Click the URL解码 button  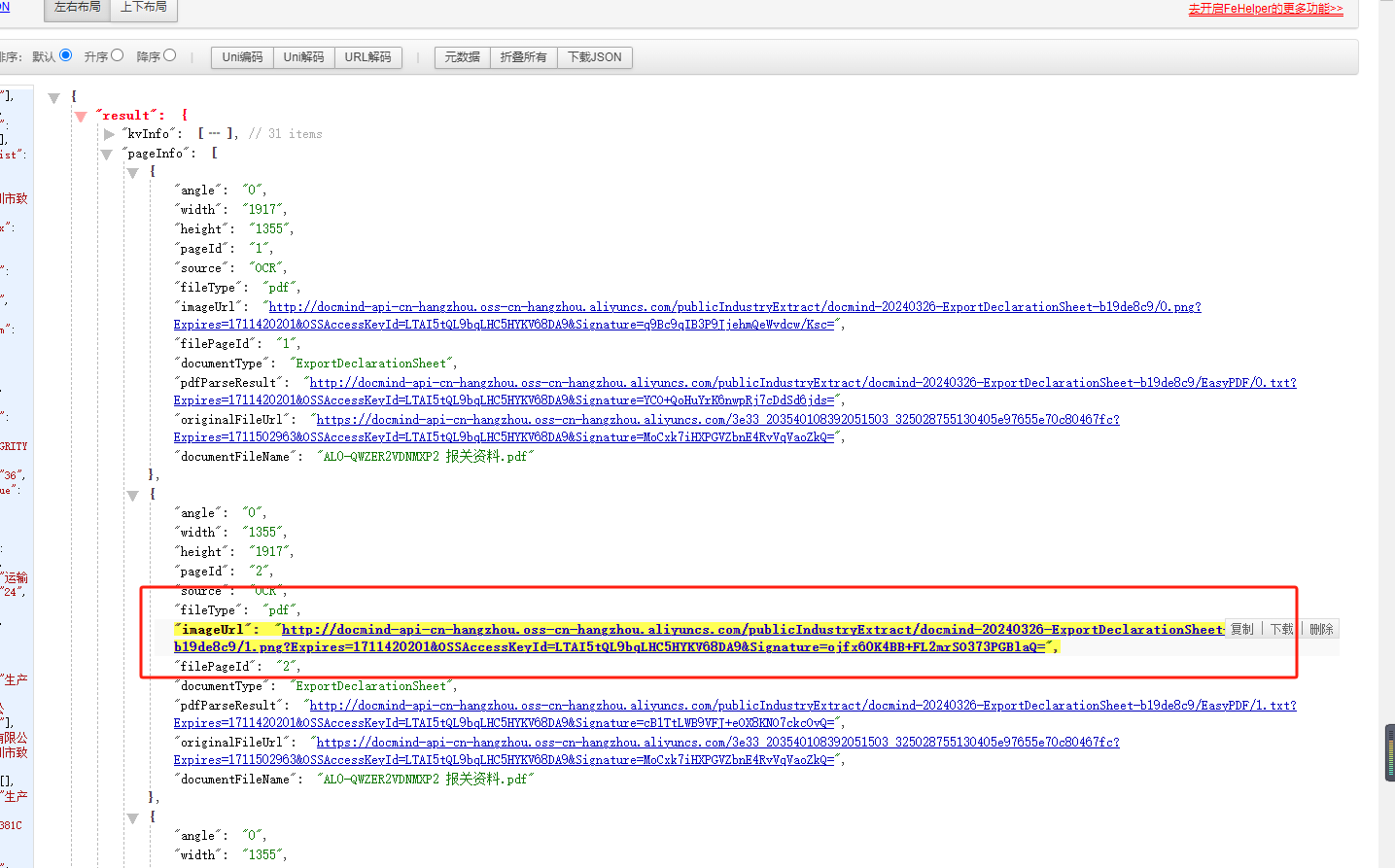pyautogui.click(x=367, y=57)
